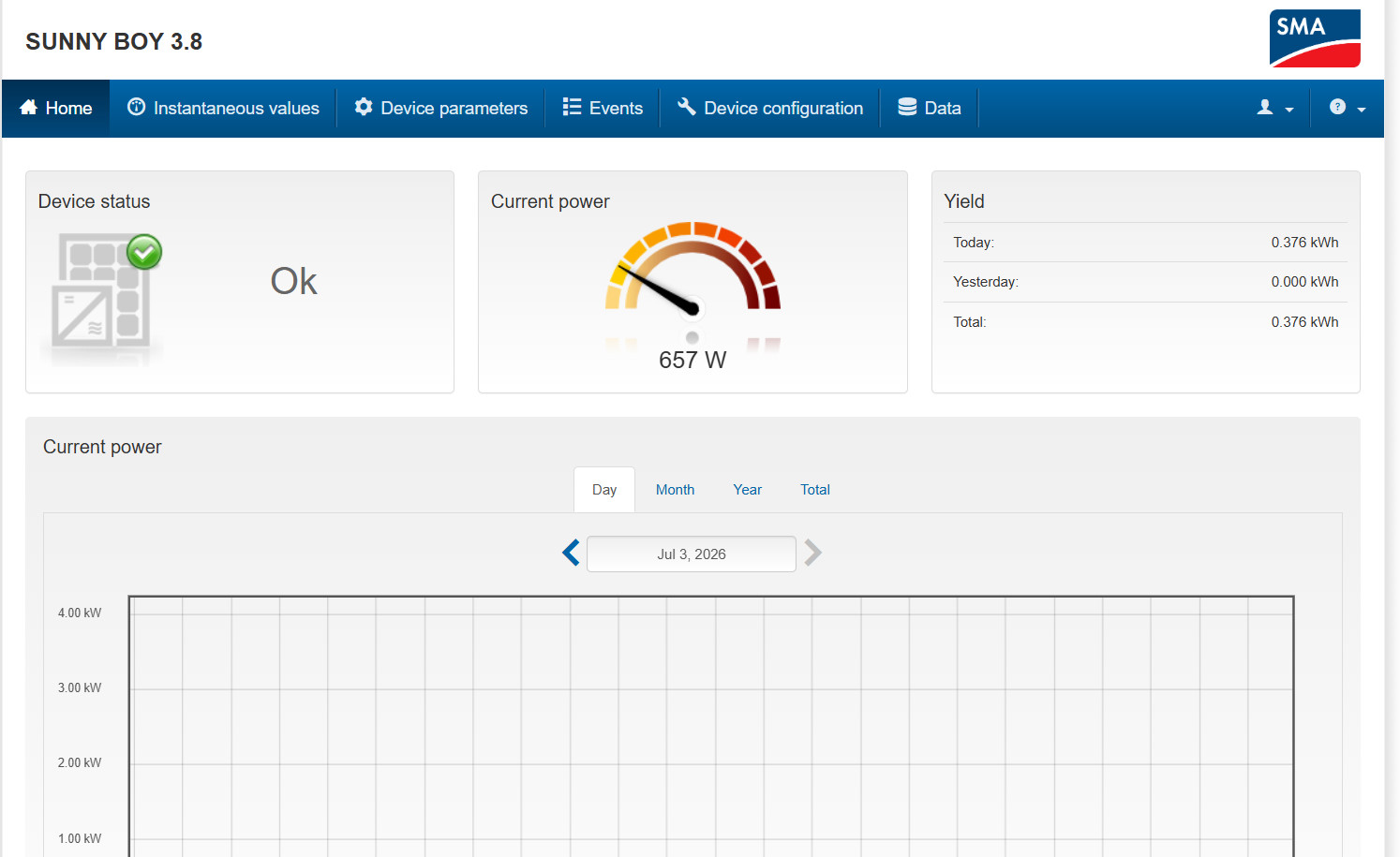
Task: Click the SUNNY BOY 3.8 title
Action: [x=114, y=41]
